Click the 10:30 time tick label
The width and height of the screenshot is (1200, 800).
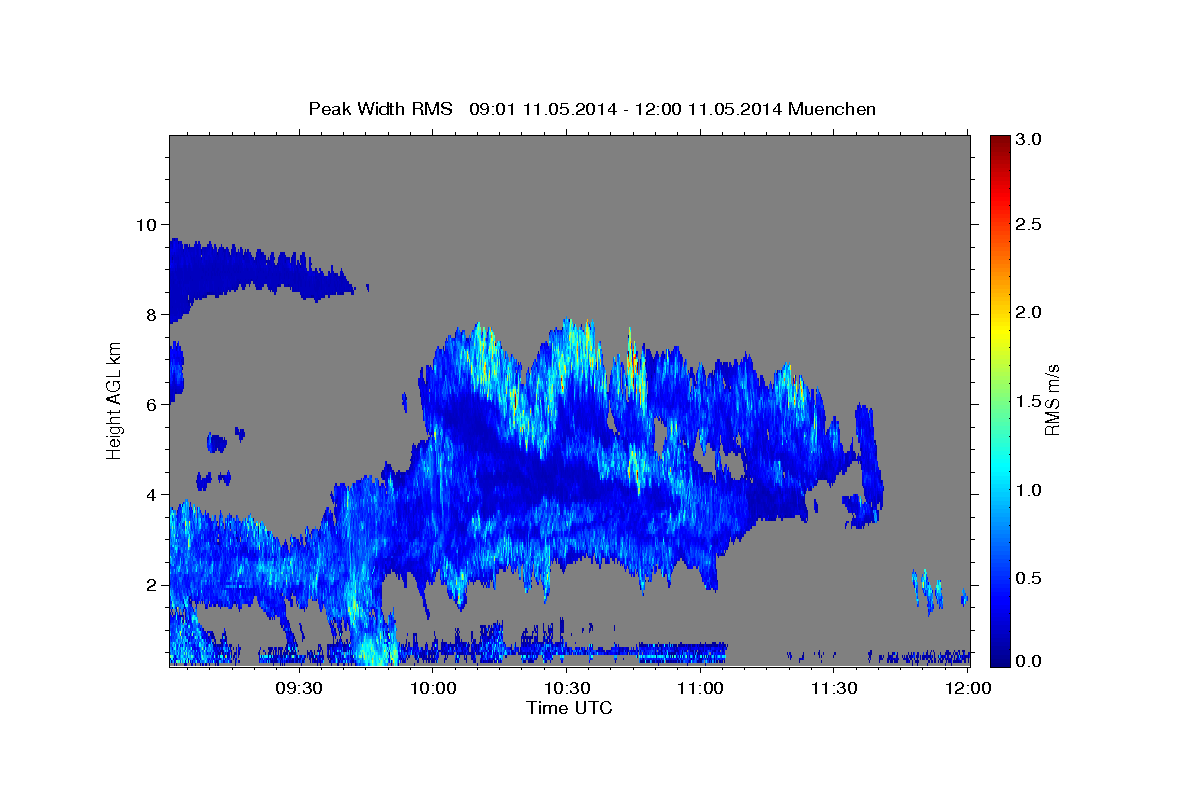click(x=567, y=688)
